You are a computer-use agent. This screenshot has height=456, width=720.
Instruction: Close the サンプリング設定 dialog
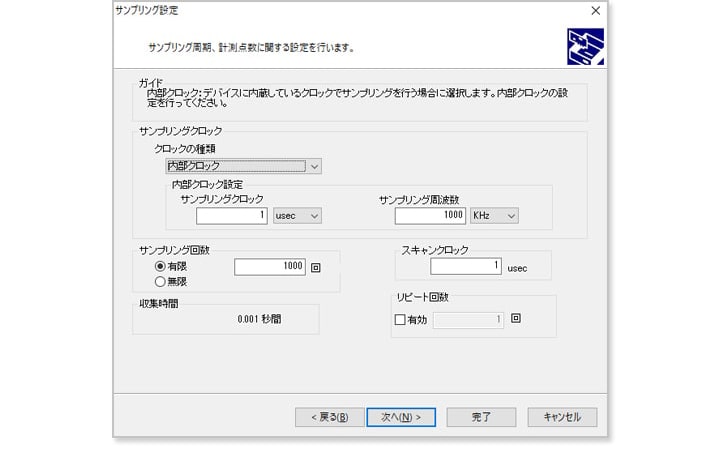(595, 10)
